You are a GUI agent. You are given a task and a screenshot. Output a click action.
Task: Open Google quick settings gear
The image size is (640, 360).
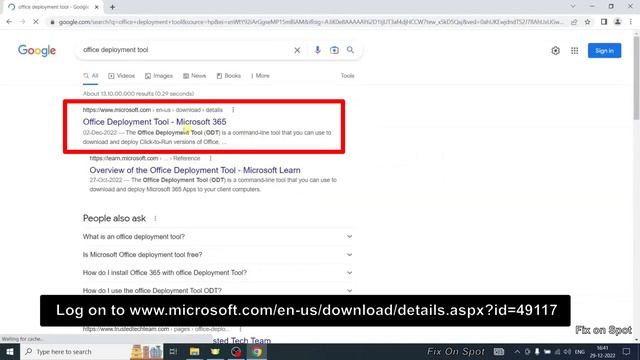point(555,51)
